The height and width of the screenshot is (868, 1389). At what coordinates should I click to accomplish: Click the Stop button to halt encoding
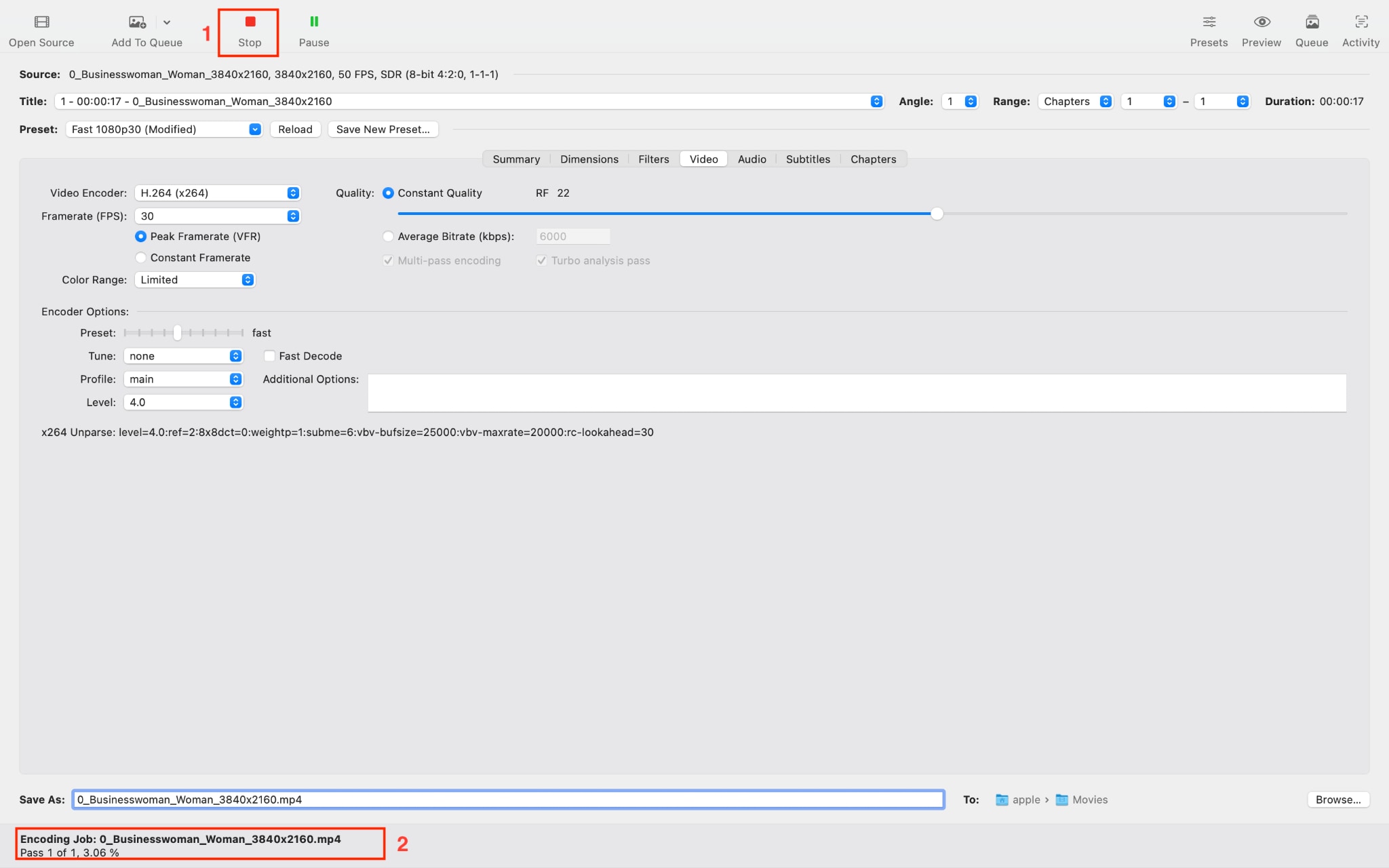pyautogui.click(x=248, y=29)
